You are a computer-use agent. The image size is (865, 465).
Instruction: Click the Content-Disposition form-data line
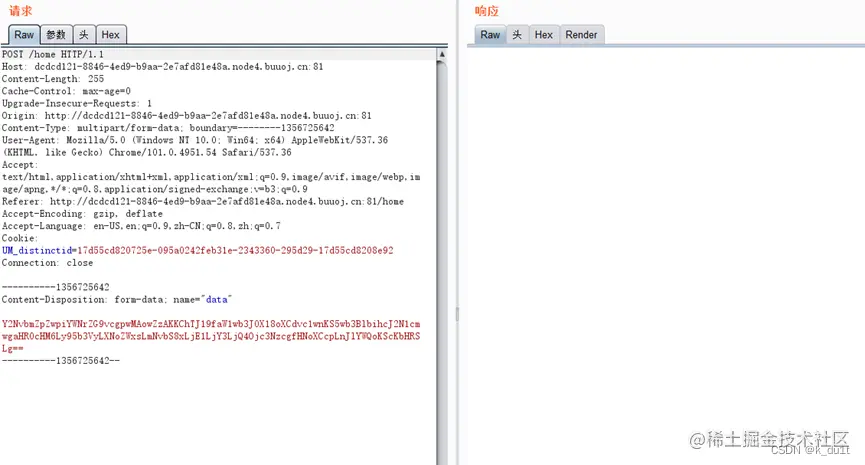pos(117,300)
